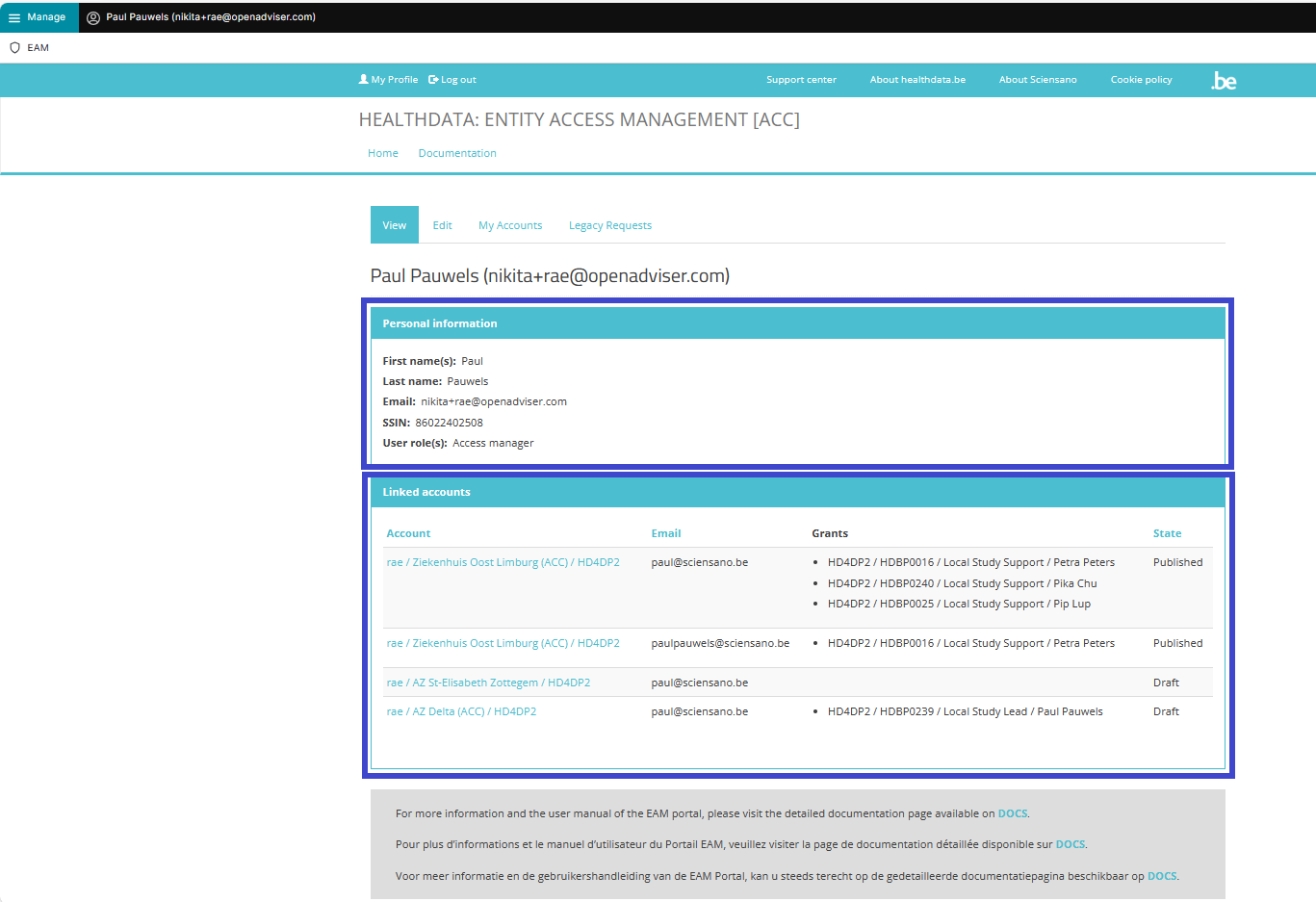Click the DOCS link in the English notice
The image size is (1316, 902).
click(1012, 813)
